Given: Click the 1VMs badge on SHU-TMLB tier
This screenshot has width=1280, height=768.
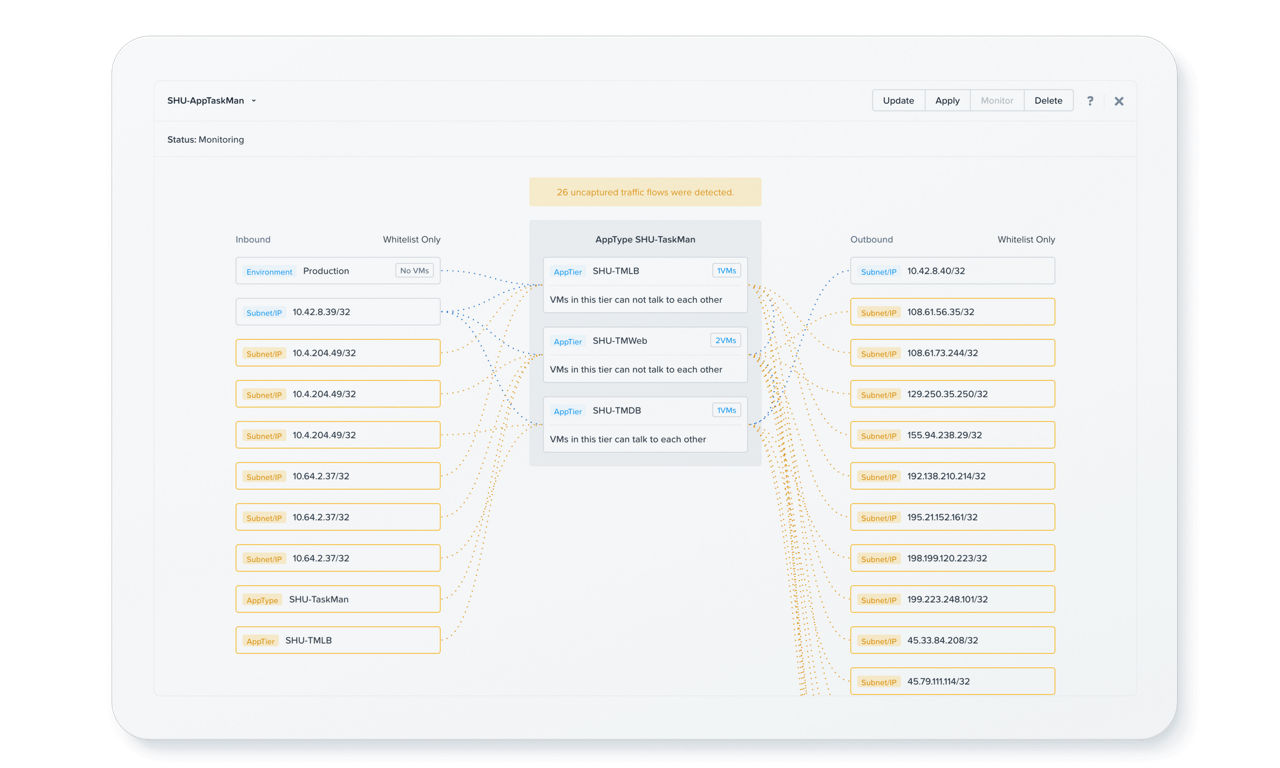Looking at the screenshot, I should pos(726,271).
